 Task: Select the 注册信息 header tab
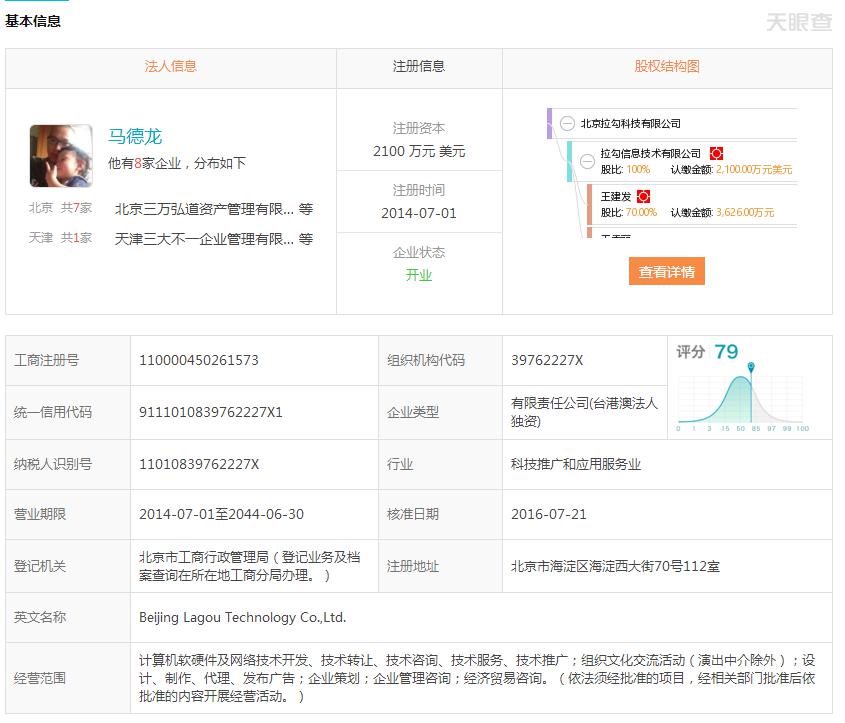point(419,66)
